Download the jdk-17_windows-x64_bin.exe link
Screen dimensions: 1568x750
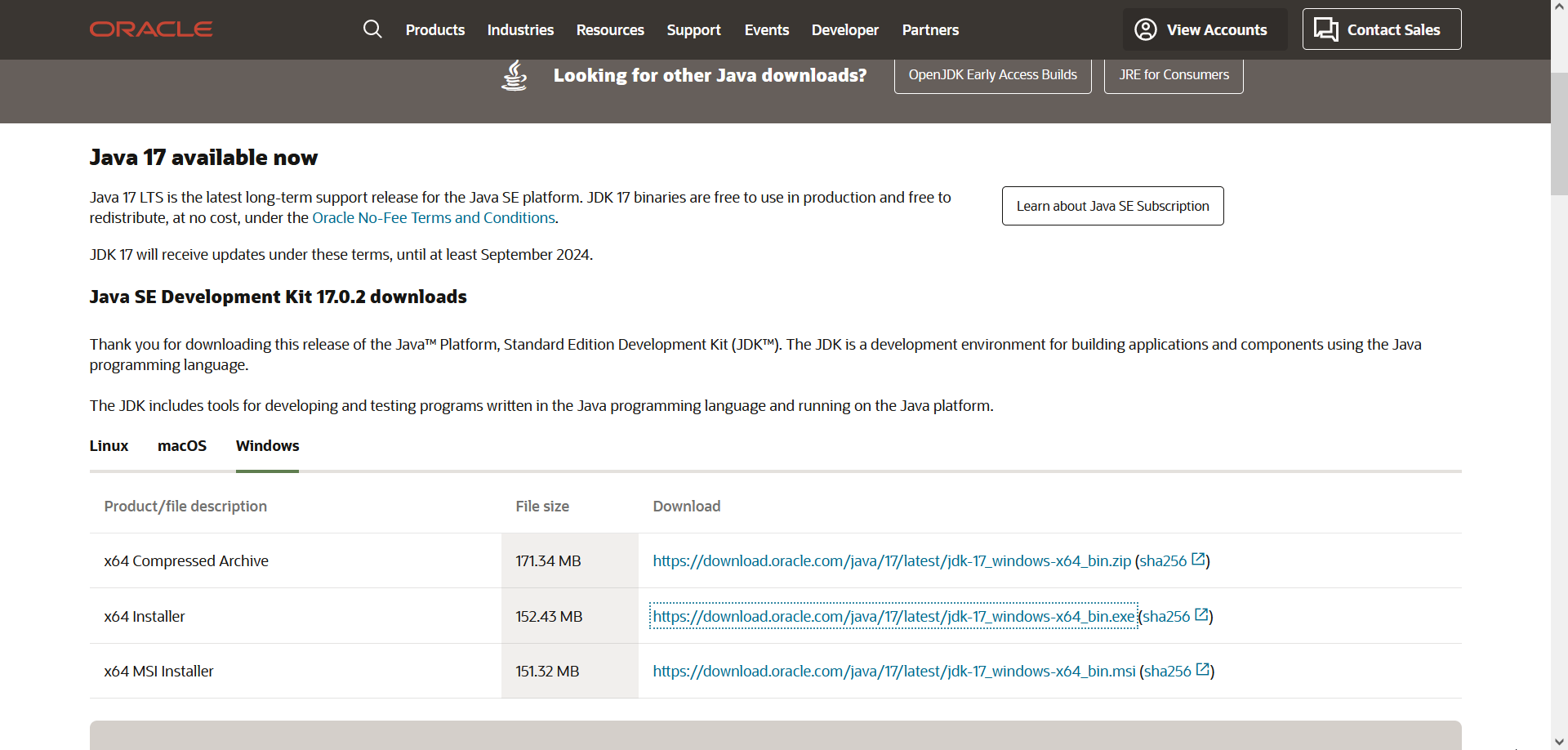[x=894, y=616]
